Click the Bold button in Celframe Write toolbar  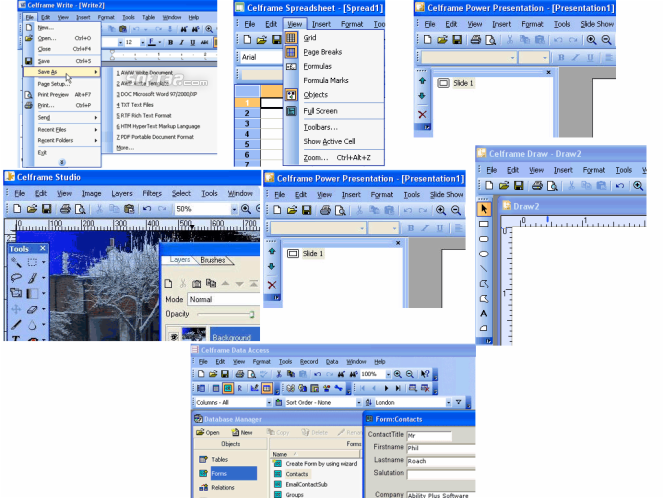tap(170, 42)
